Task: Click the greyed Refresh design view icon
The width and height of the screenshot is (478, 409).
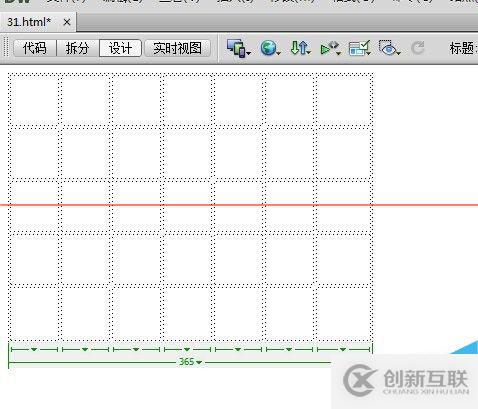Action: pos(418,48)
